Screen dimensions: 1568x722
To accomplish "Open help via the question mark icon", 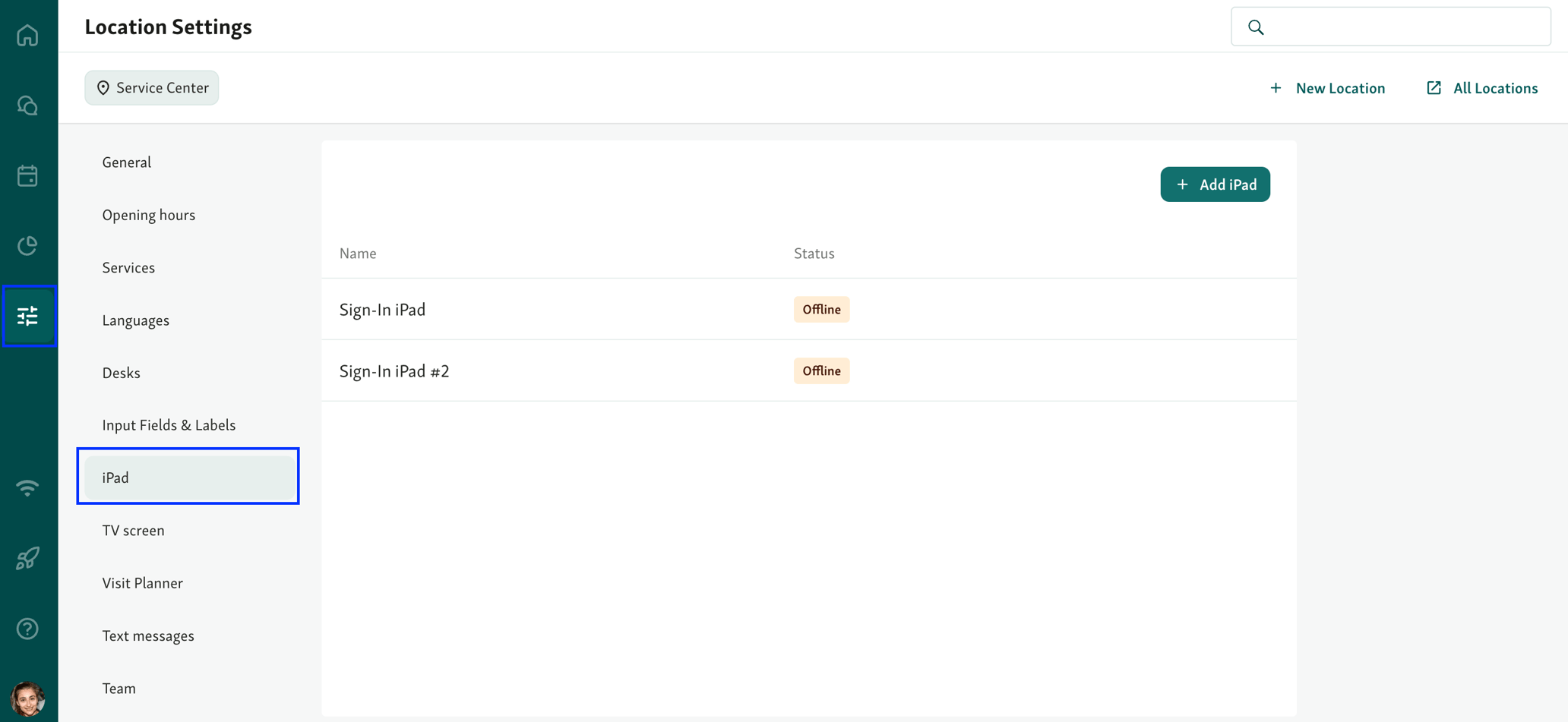I will pyautogui.click(x=27, y=629).
